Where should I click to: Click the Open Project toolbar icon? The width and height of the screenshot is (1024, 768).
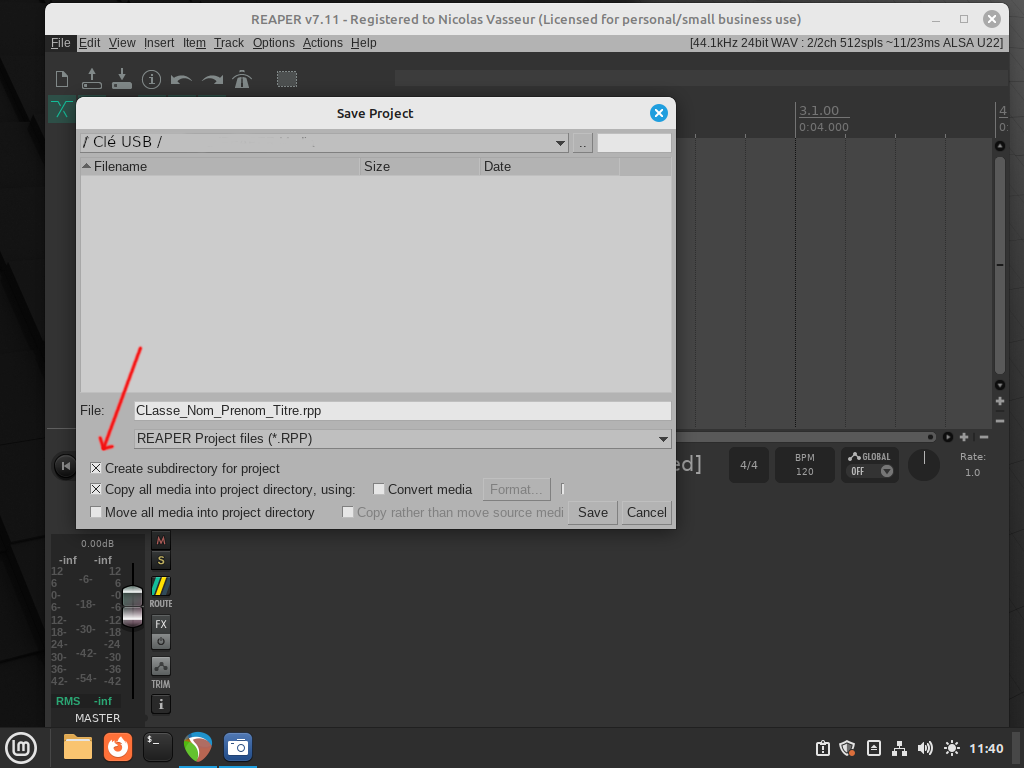tap(92, 79)
